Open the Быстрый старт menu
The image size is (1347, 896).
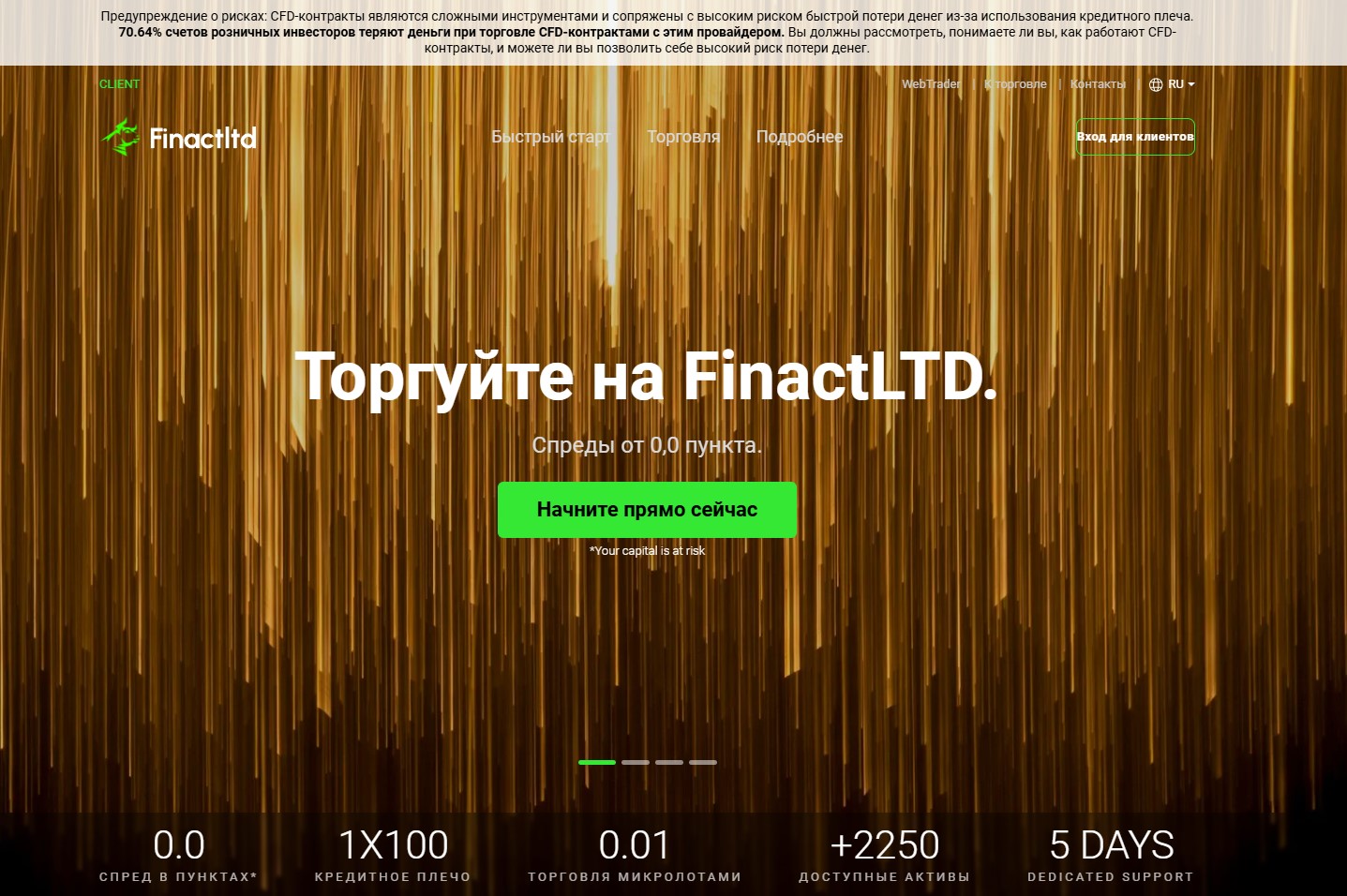tap(550, 137)
